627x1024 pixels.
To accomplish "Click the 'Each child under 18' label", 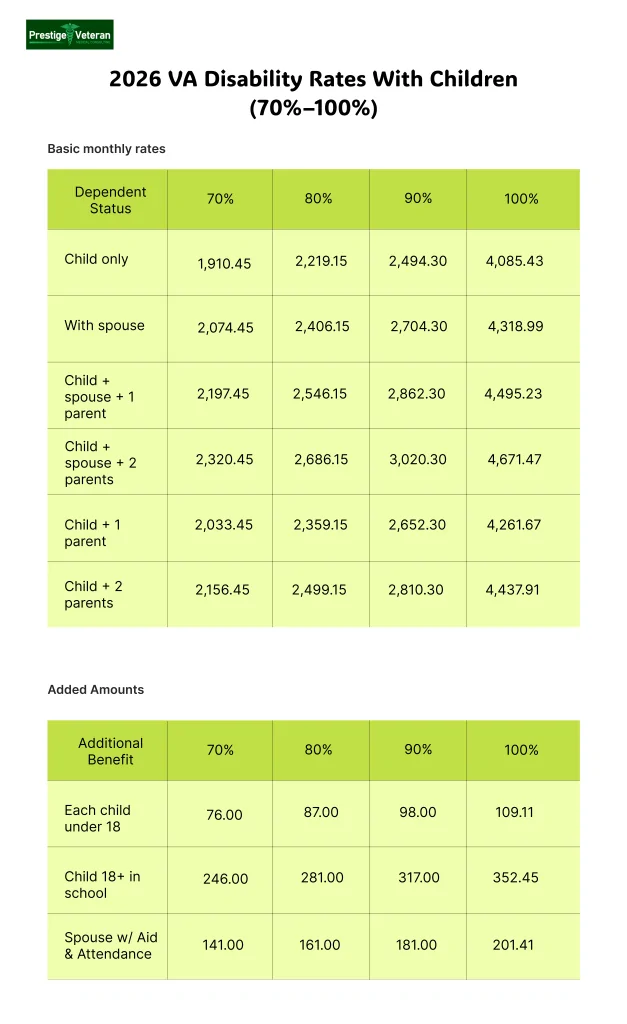I will coord(97,818).
